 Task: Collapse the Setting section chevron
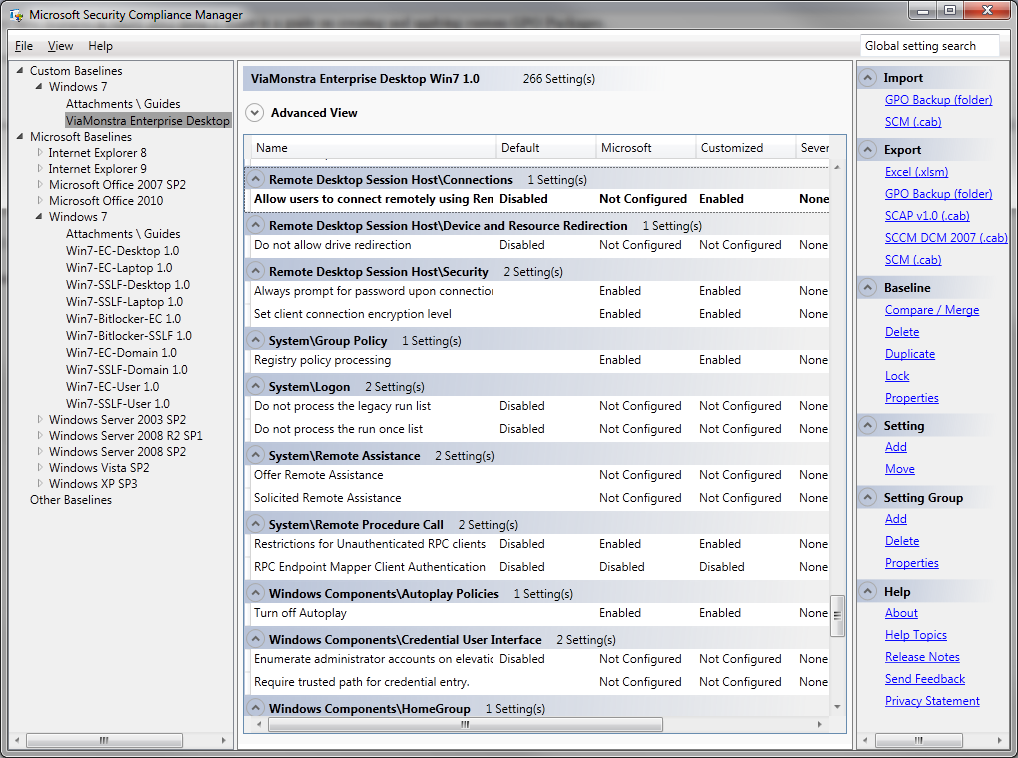867,426
